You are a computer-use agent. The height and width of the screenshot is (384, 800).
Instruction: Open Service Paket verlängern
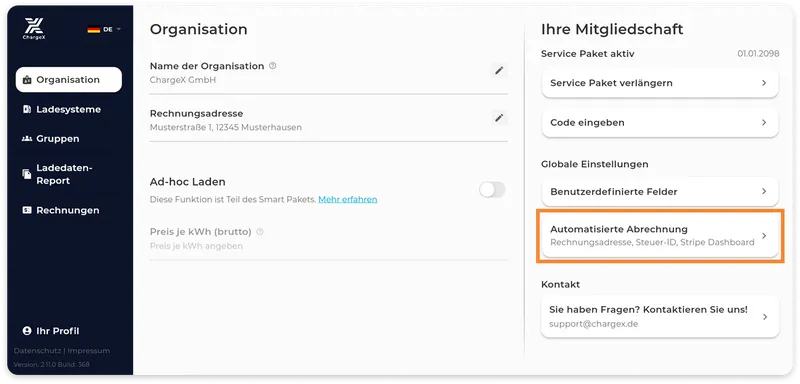click(x=660, y=83)
